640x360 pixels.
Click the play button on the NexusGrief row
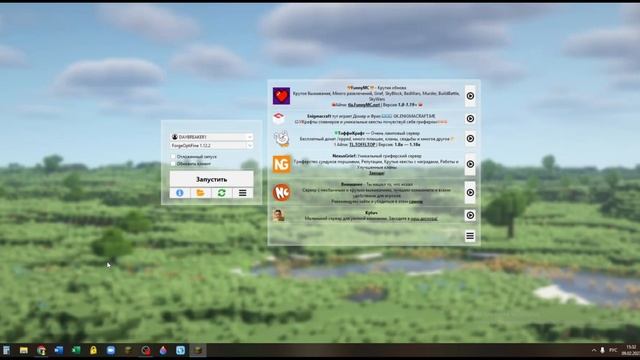[470, 164]
